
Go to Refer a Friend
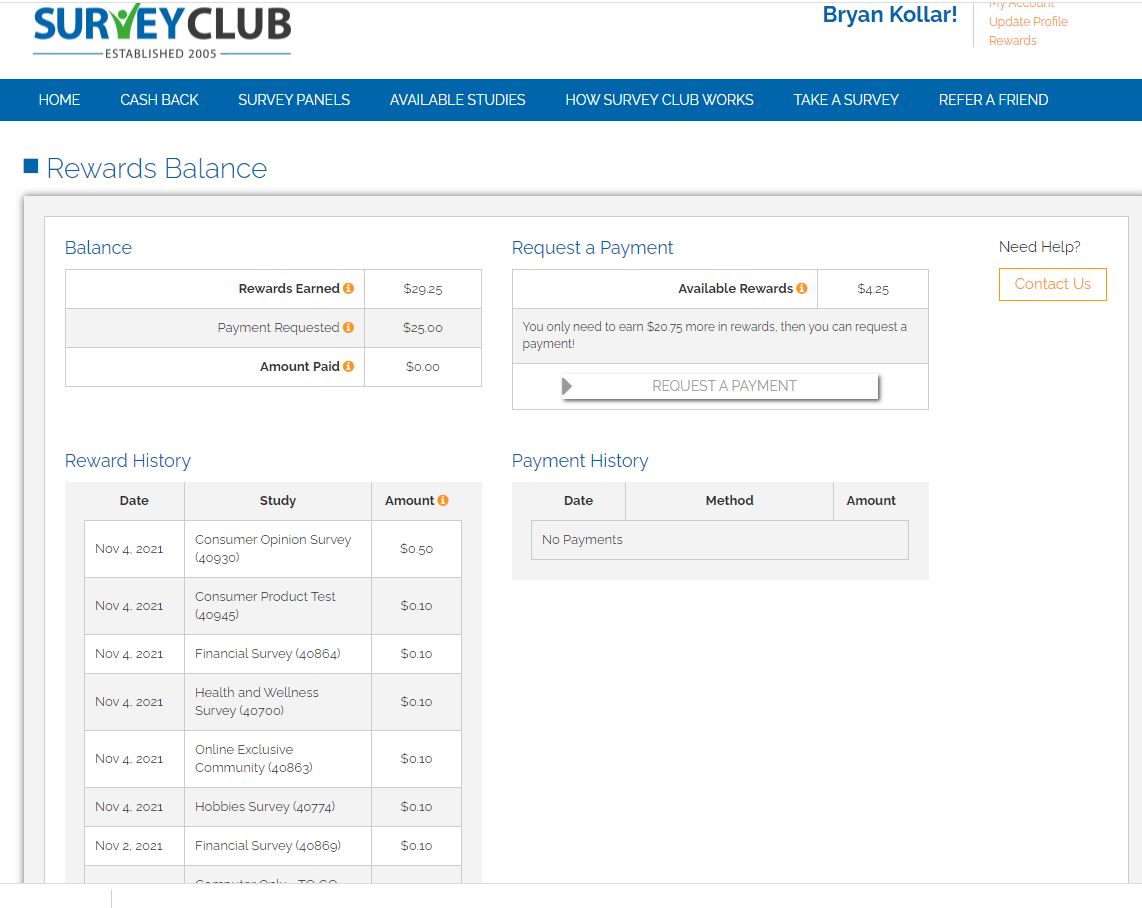click(x=993, y=100)
